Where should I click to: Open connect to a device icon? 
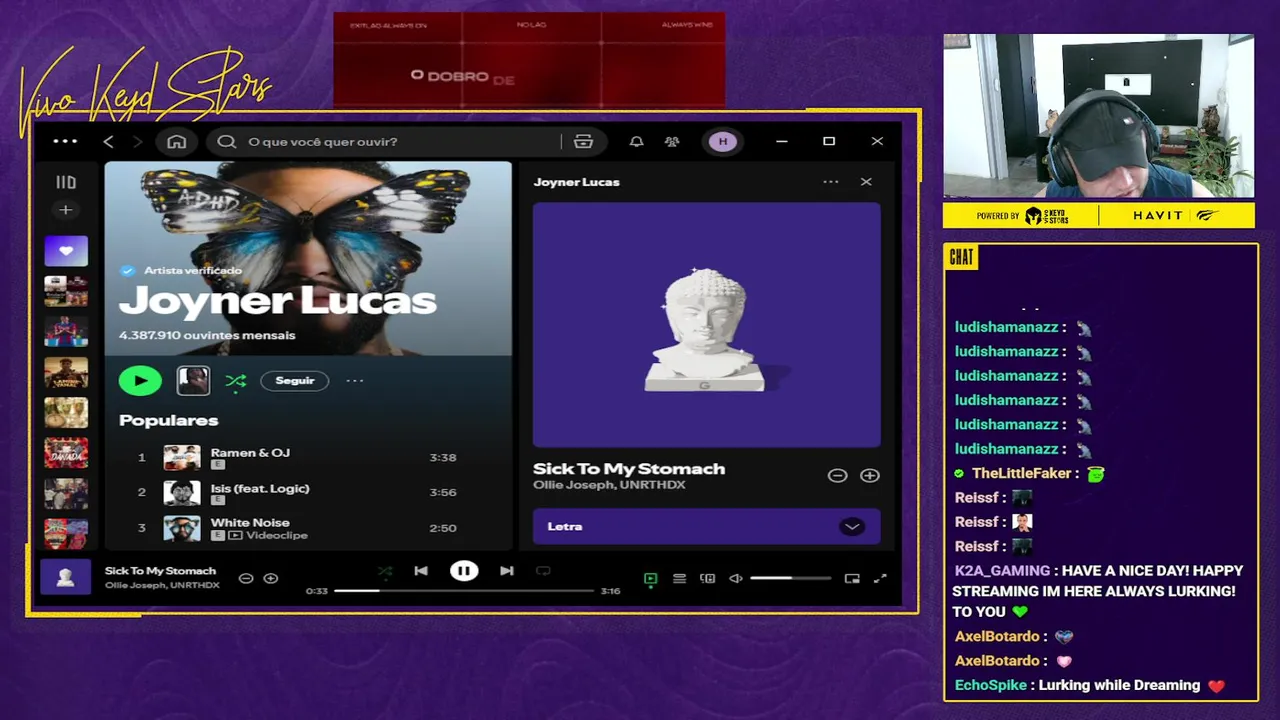tap(708, 579)
